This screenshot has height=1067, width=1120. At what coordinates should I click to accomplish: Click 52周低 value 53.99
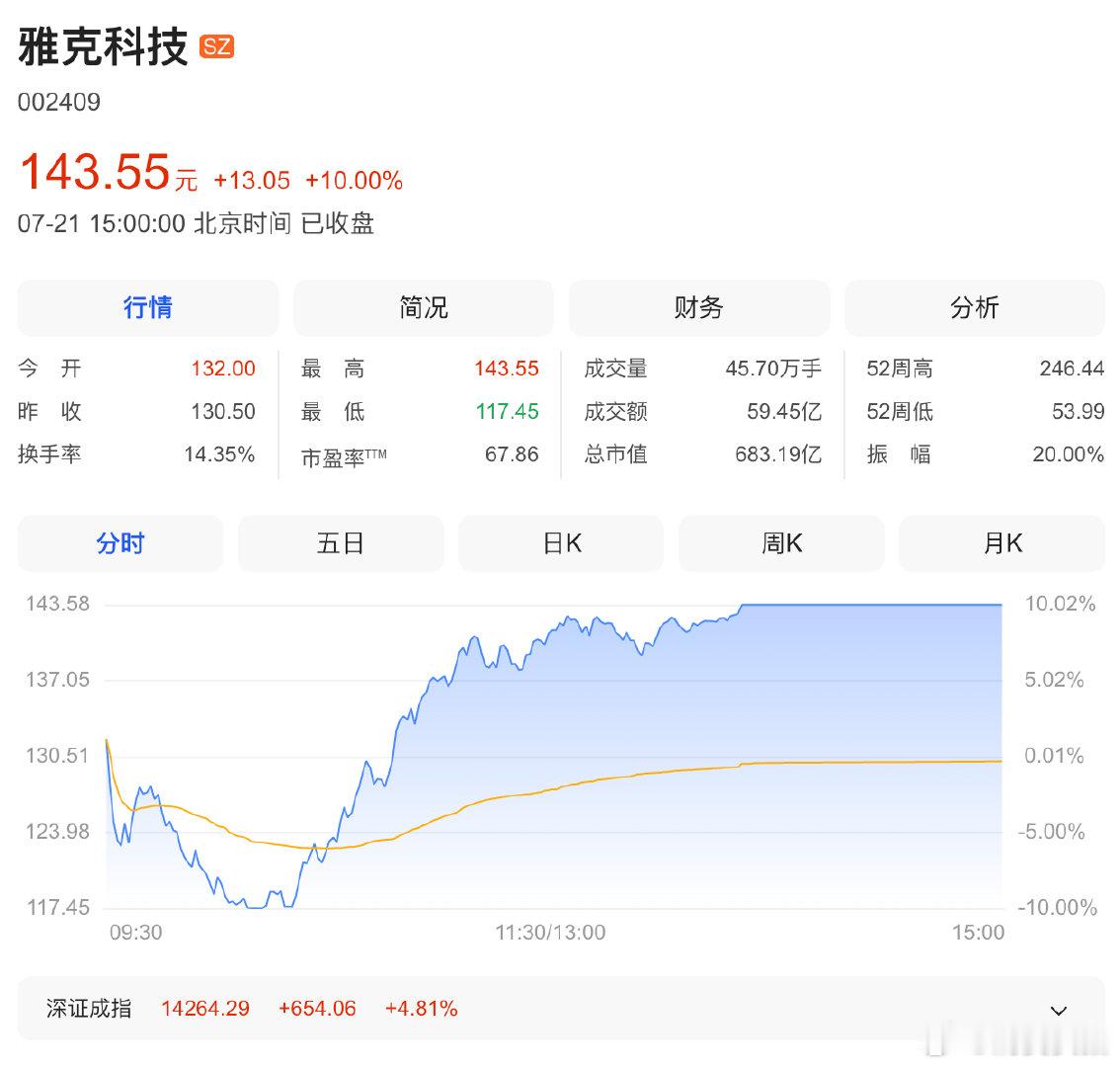1078,411
